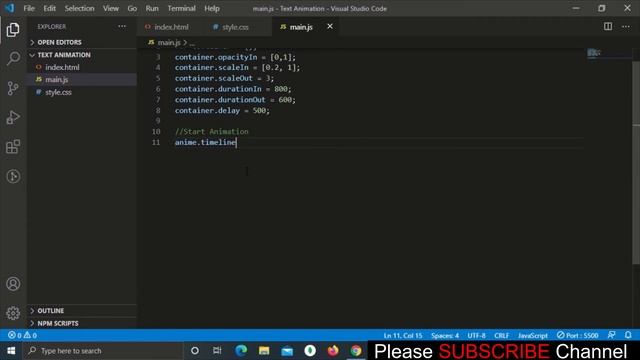
Task: Open Explorer more actions ellipsis
Action: [x=122, y=27]
